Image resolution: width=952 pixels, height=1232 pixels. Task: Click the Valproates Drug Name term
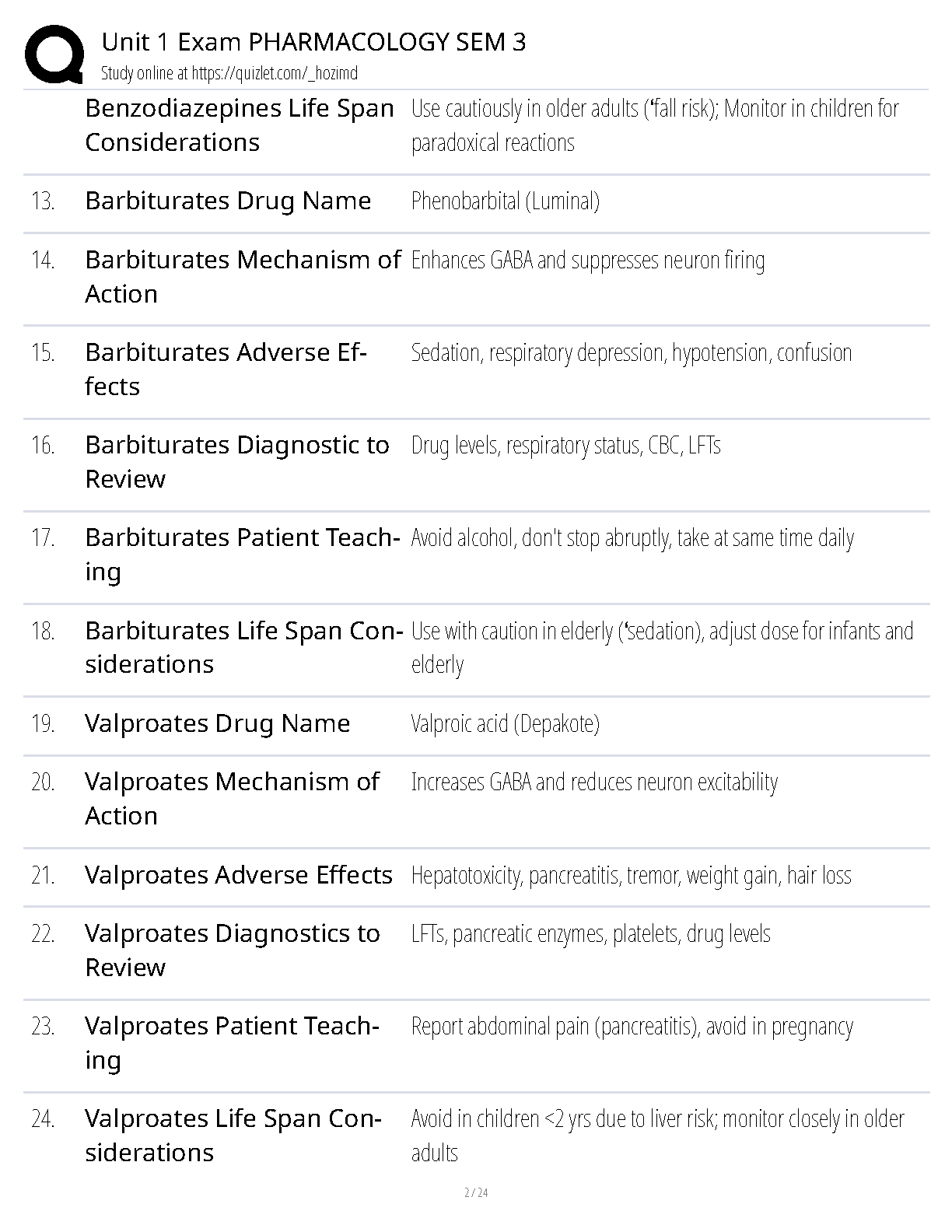217,723
